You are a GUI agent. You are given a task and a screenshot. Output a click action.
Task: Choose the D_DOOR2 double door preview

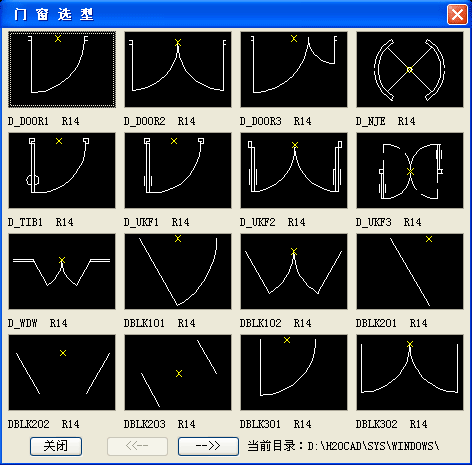click(178, 69)
